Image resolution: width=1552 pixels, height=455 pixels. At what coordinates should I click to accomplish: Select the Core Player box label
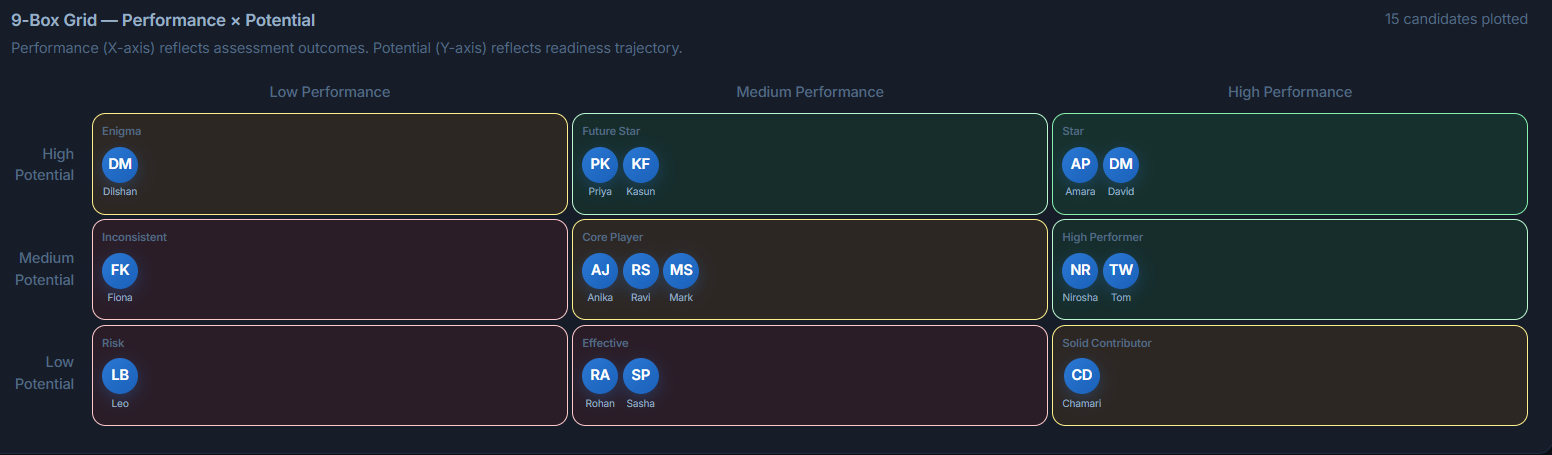613,237
